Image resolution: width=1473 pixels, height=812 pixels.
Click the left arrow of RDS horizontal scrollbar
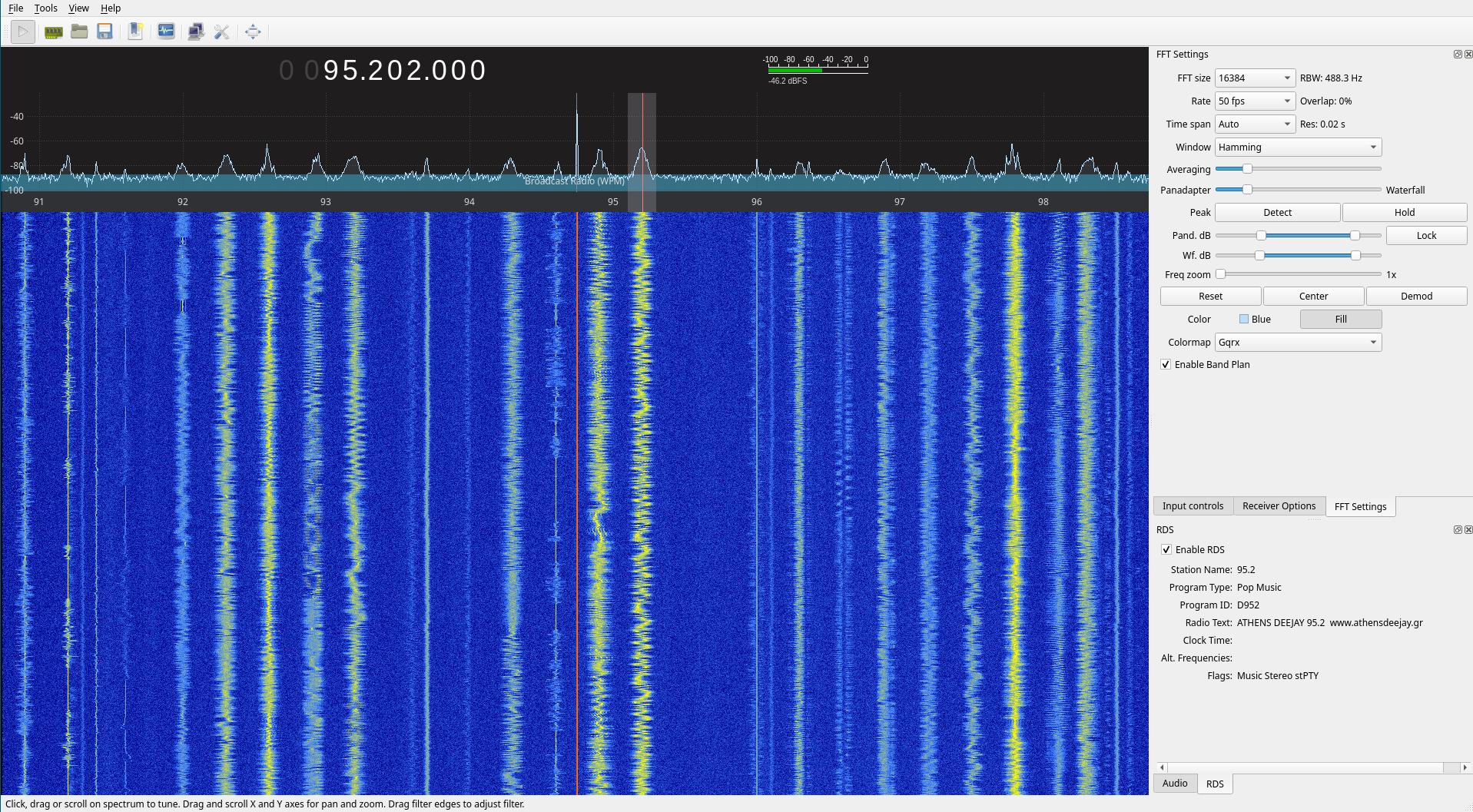[1163, 767]
